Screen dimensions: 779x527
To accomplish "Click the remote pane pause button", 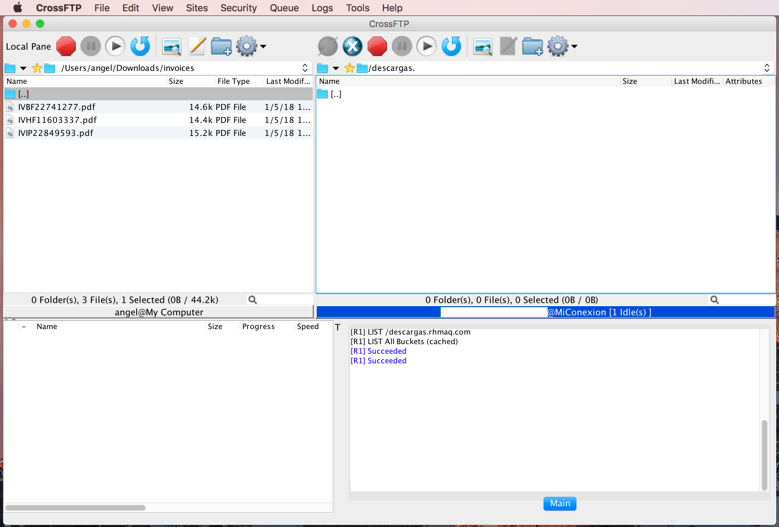I will click(x=402, y=46).
